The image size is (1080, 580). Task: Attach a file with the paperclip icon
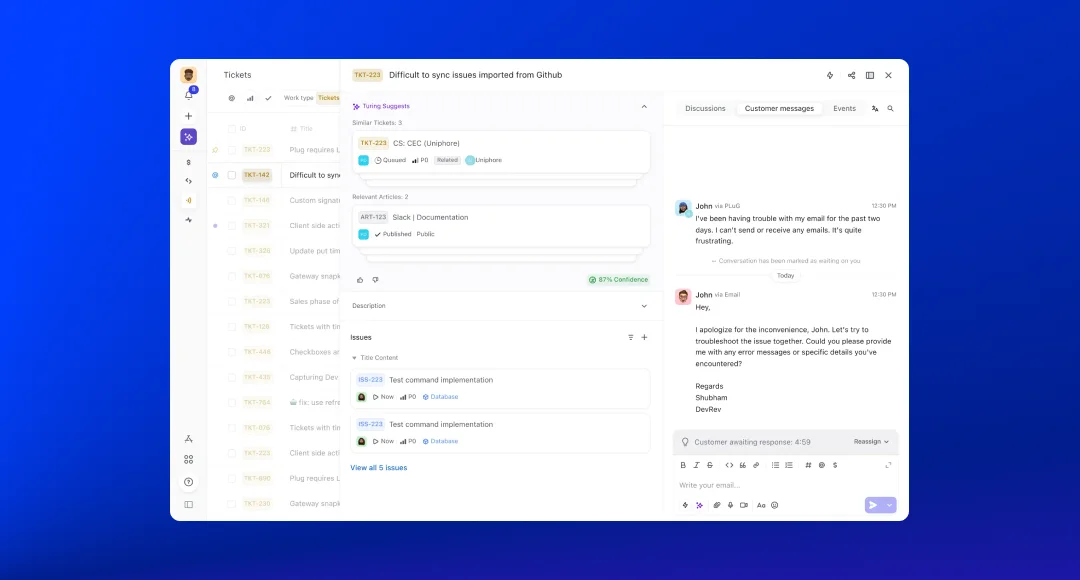pos(717,505)
